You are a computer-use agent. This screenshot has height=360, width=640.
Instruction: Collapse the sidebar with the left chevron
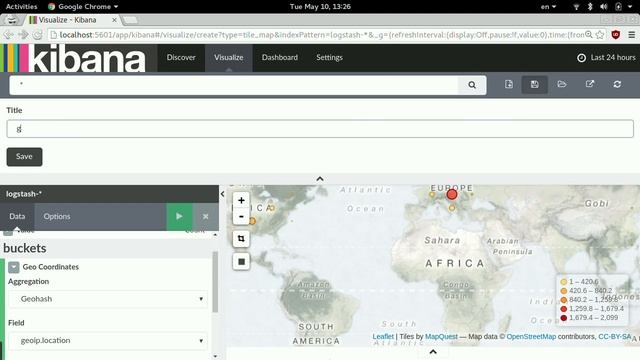click(x=222, y=194)
